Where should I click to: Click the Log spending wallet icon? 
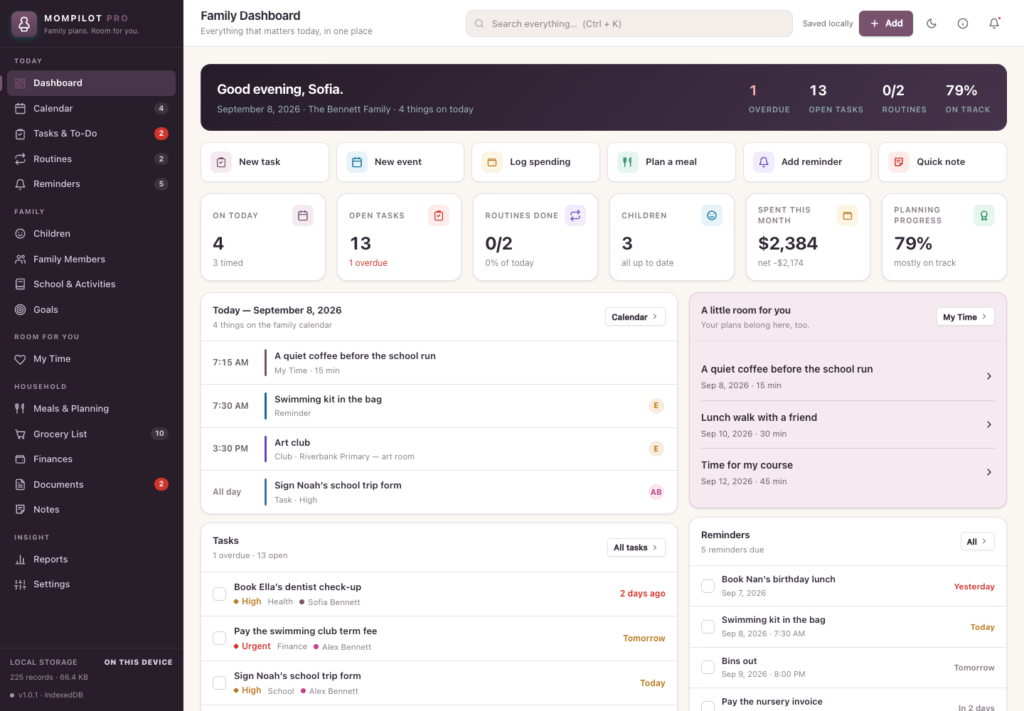[492, 162]
